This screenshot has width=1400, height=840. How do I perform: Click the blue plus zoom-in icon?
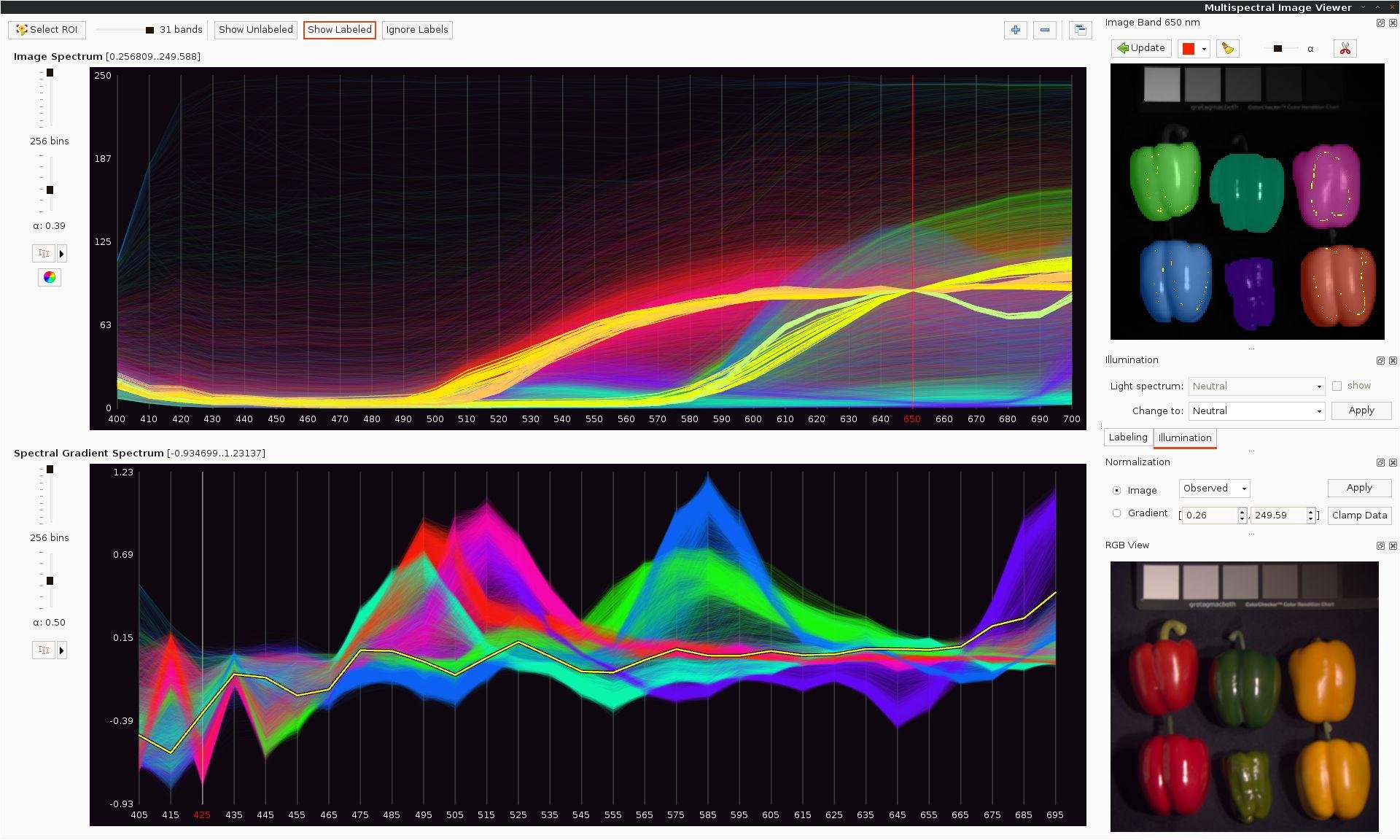pos(1015,30)
